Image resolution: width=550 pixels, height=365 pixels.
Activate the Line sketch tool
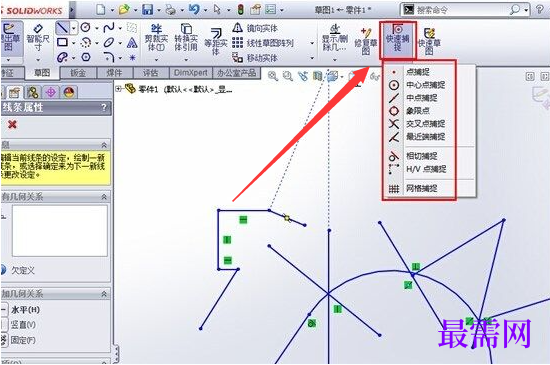[62, 27]
